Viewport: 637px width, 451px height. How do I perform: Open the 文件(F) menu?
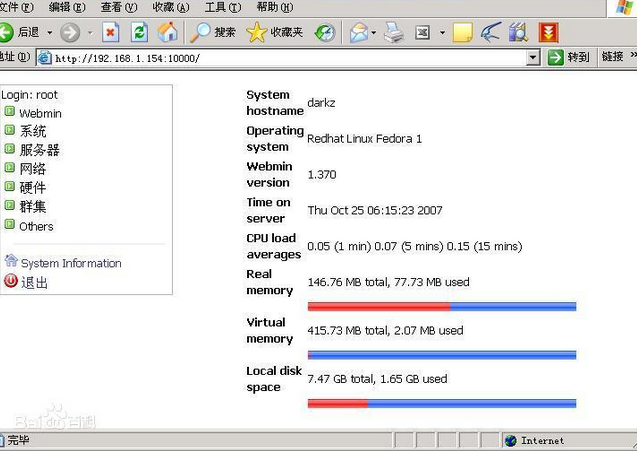(x=16, y=7)
